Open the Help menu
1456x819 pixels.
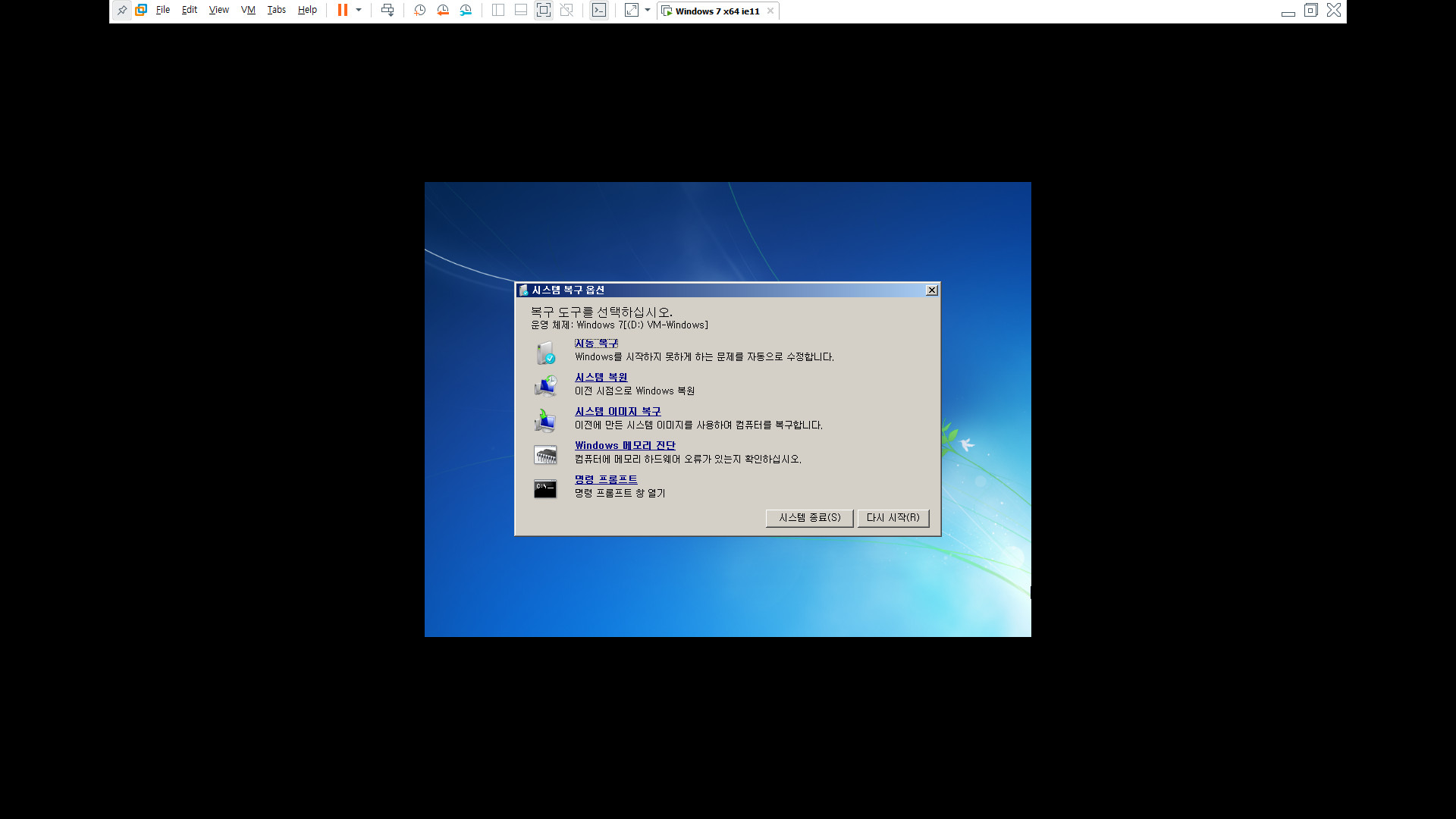[x=307, y=11]
